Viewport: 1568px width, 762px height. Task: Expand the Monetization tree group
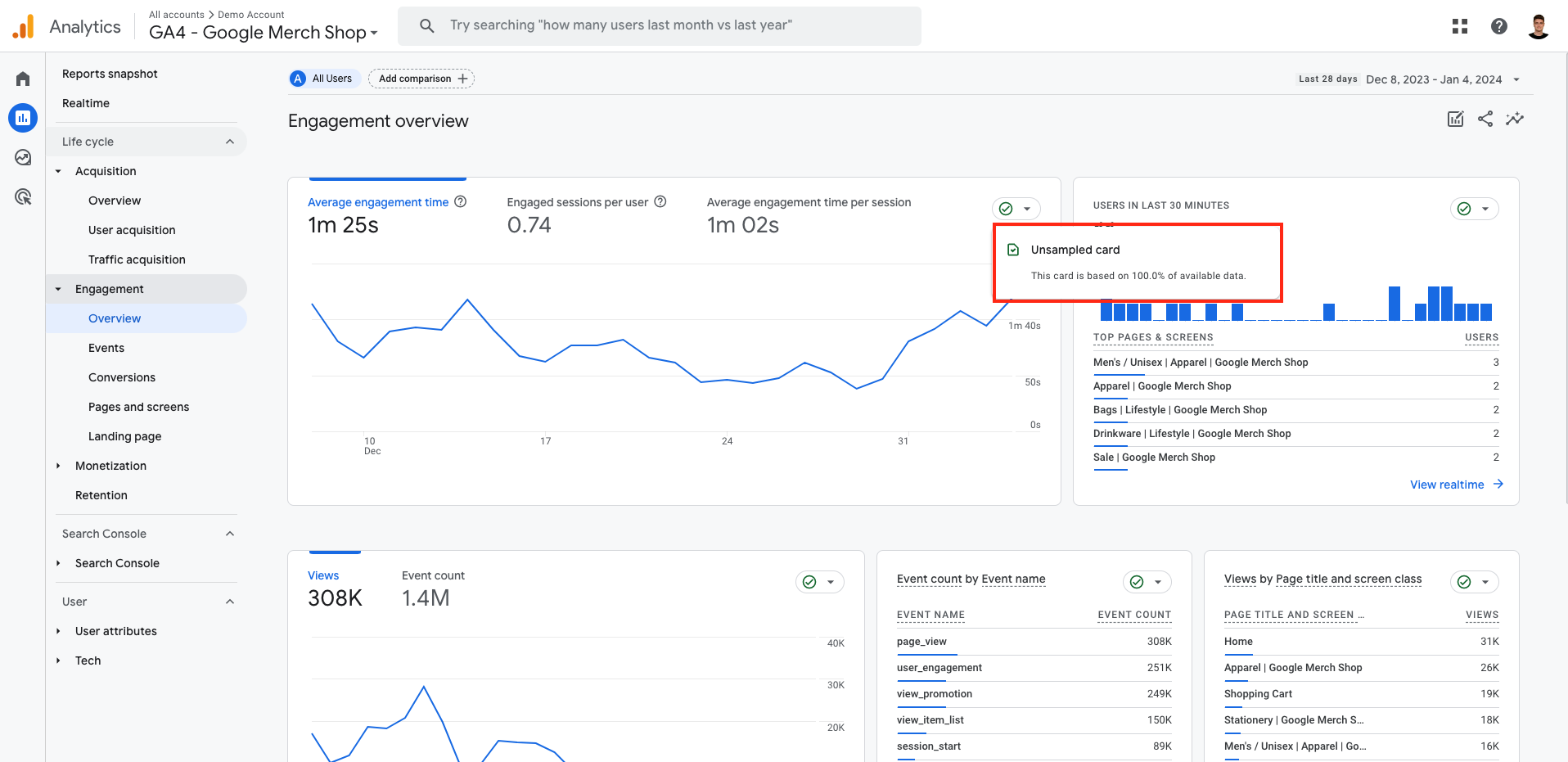[58, 466]
